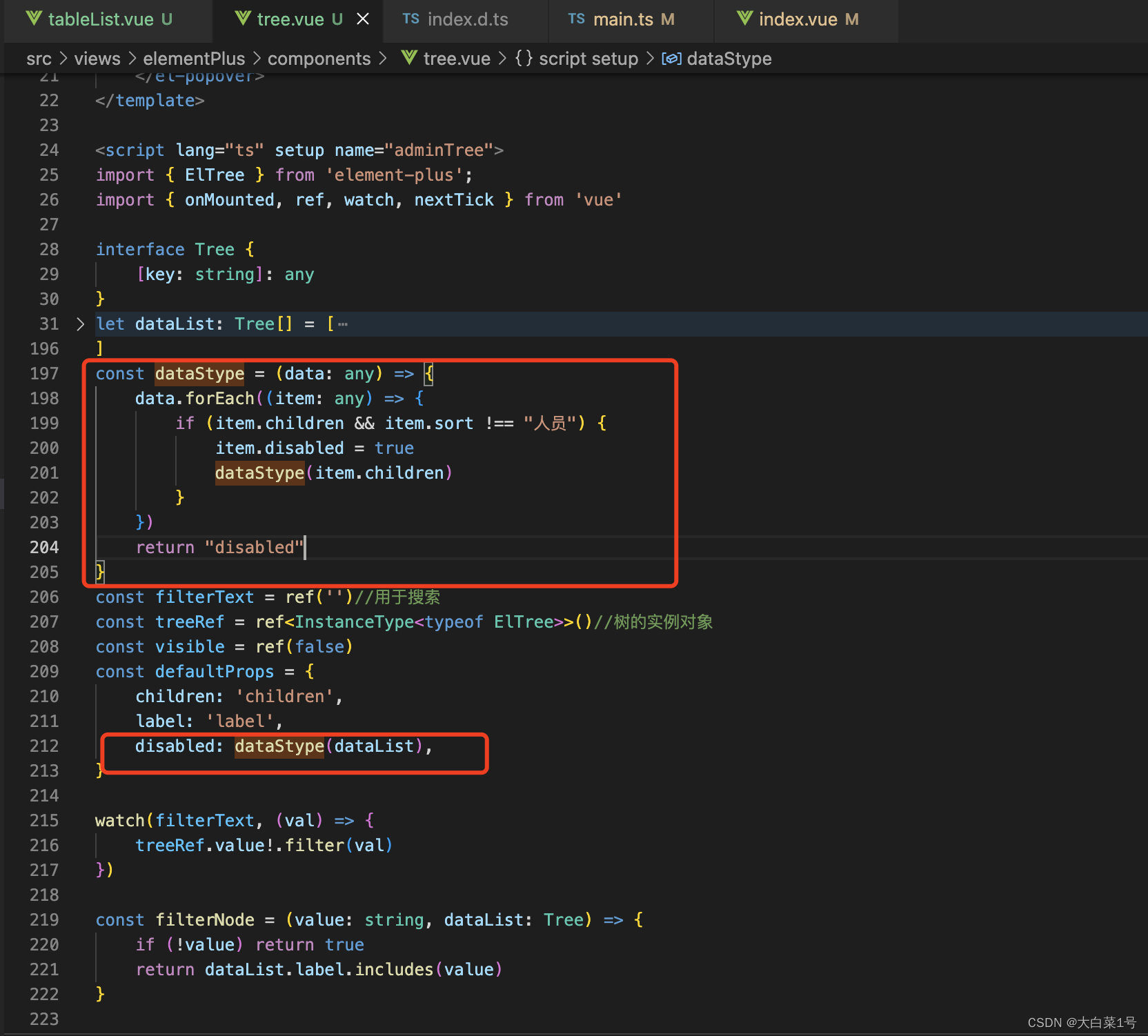Image resolution: width=1148 pixels, height=1036 pixels.
Task: Click the views breadcrumb segment
Action: point(97,59)
